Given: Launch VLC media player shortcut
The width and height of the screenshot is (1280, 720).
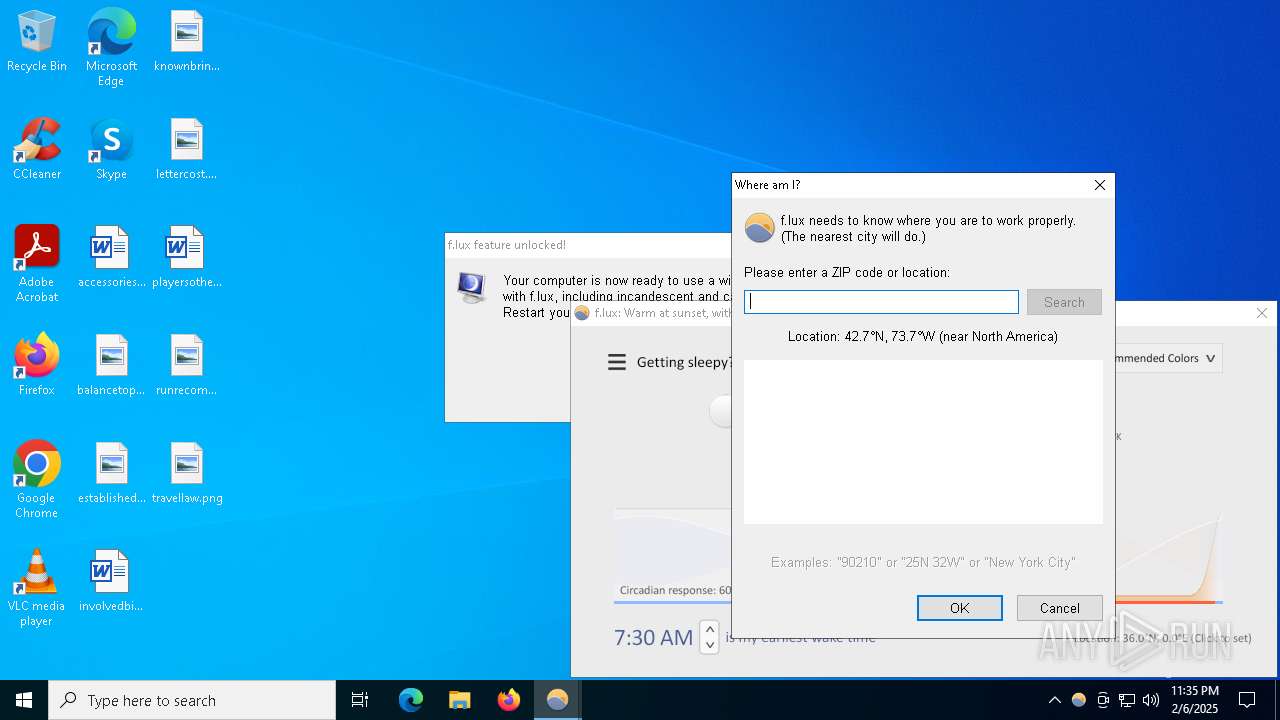Looking at the screenshot, I should [37, 588].
